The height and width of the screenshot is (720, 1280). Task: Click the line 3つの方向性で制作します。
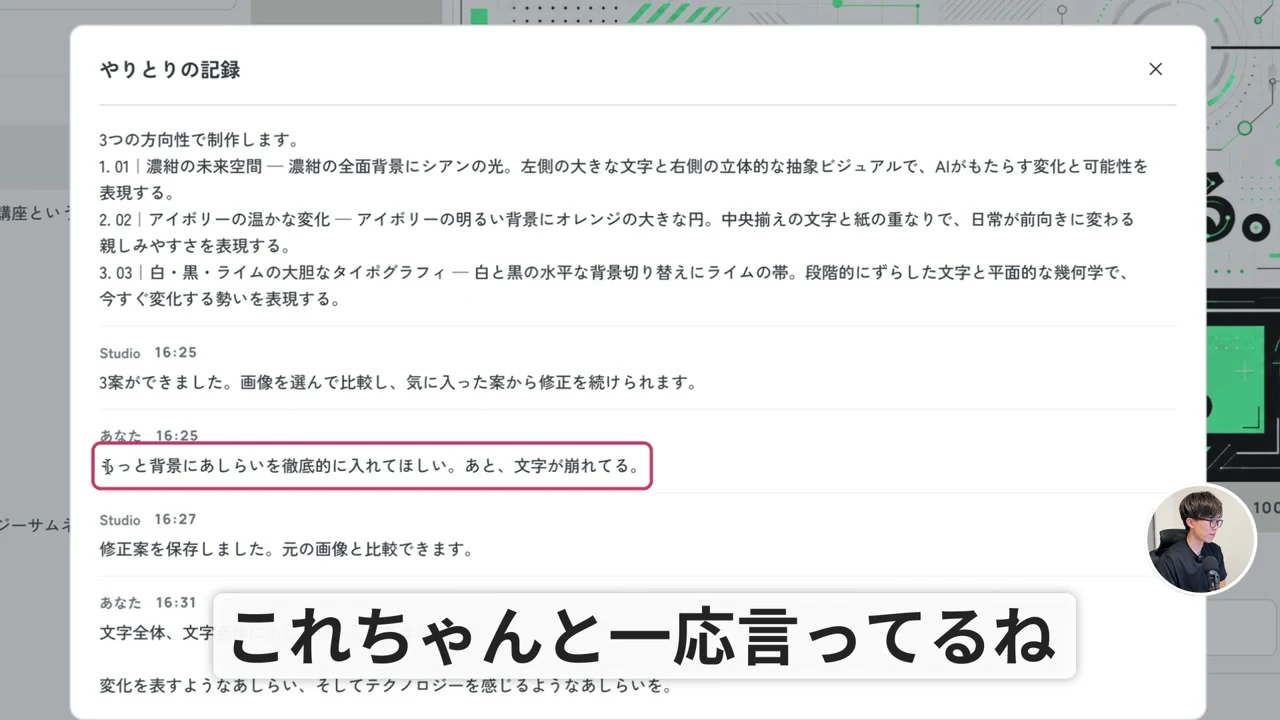199,140
